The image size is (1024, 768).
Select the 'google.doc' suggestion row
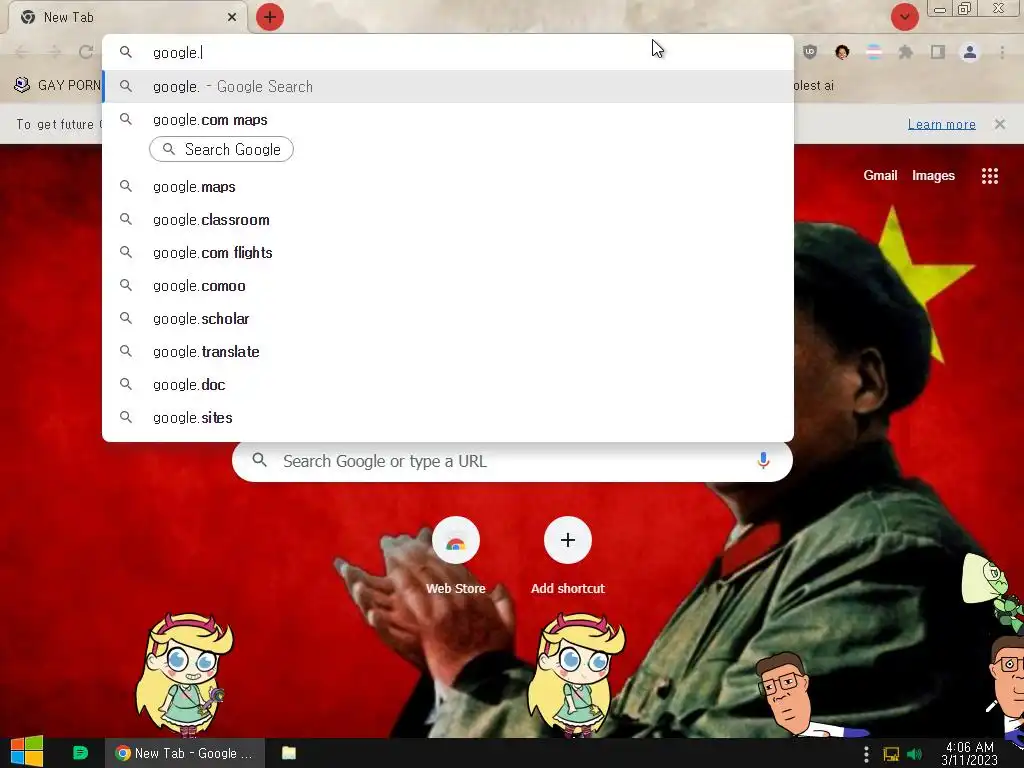click(x=448, y=385)
